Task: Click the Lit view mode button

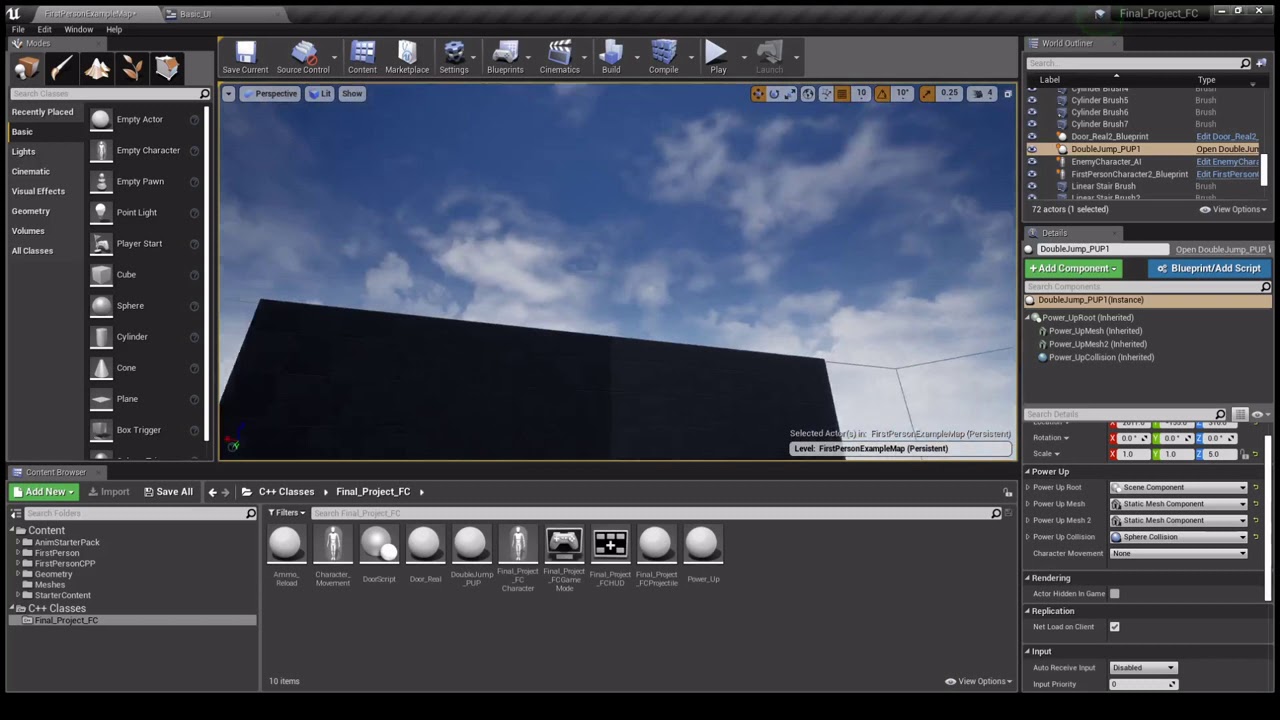Action: coord(319,94)
